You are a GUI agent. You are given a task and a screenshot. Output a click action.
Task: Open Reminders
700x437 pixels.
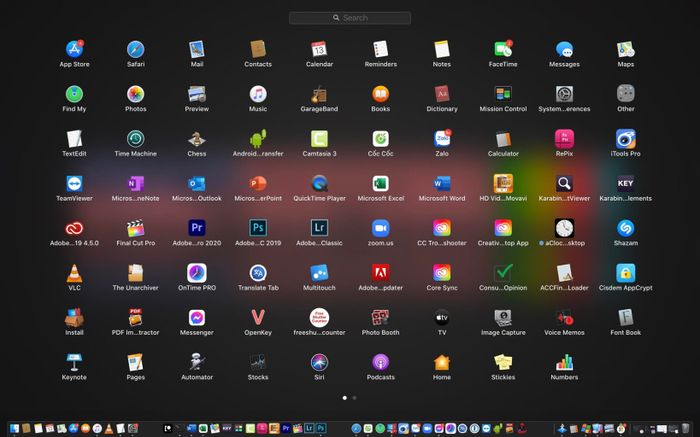380,49
